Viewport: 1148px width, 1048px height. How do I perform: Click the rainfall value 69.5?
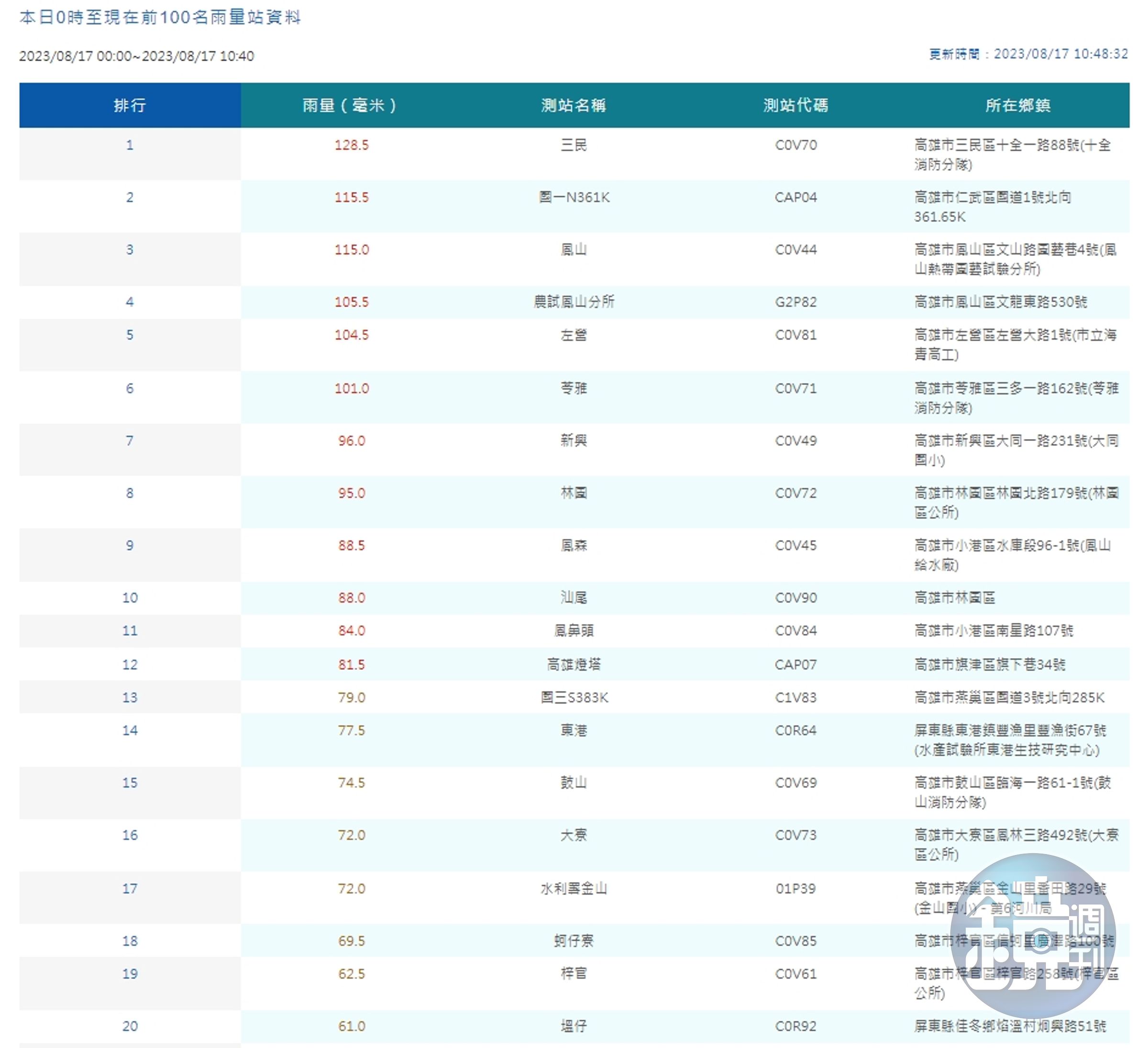click(x=352, y=941)
